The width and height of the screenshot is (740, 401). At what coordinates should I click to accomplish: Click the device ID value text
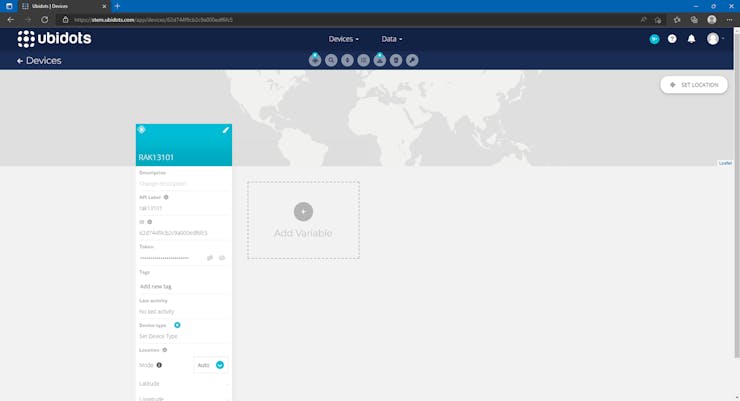[x=173, y=233]
